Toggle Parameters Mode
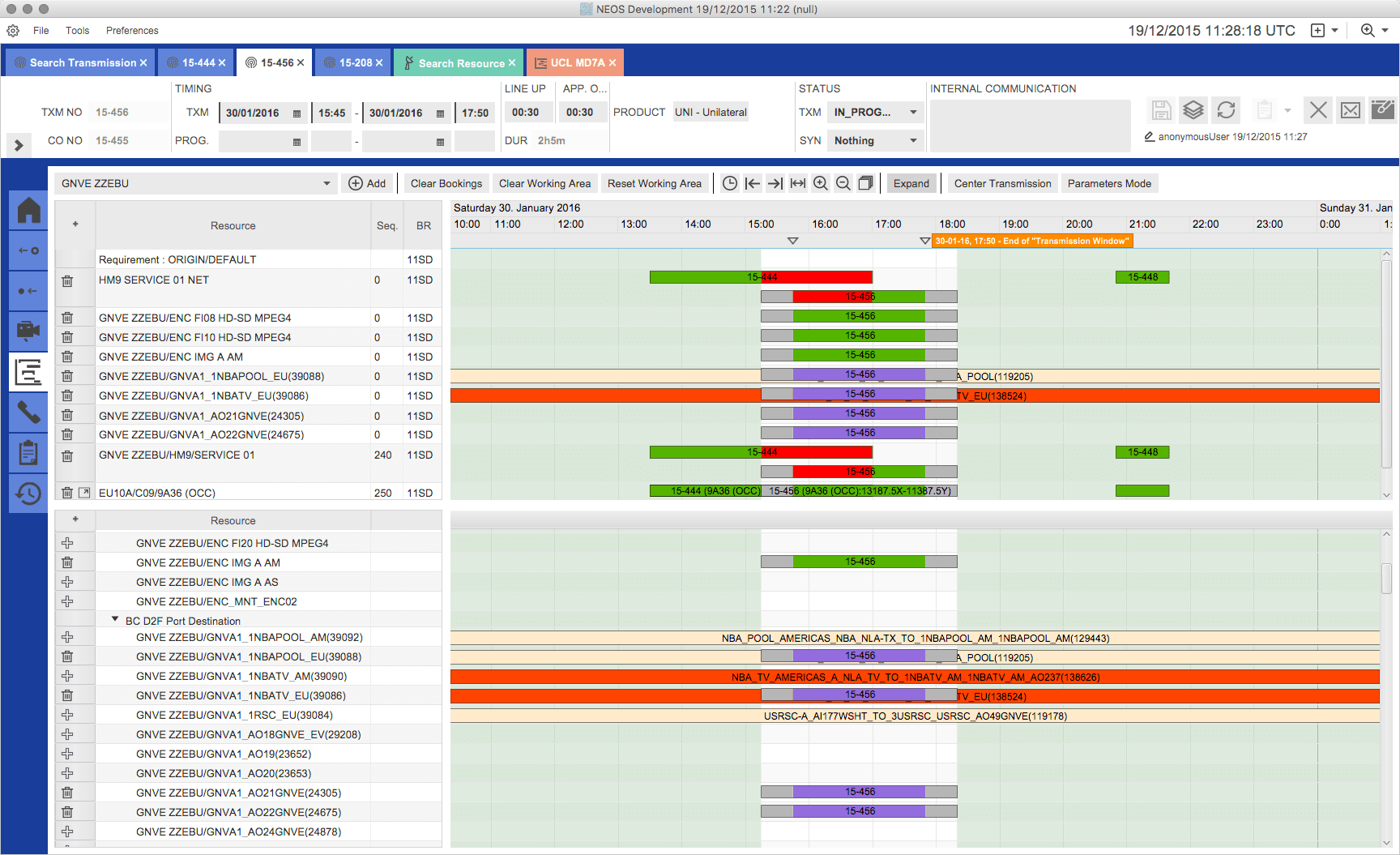This screenshot has width=1400, height=855. pyautogui.click(x=1109, y=184)
